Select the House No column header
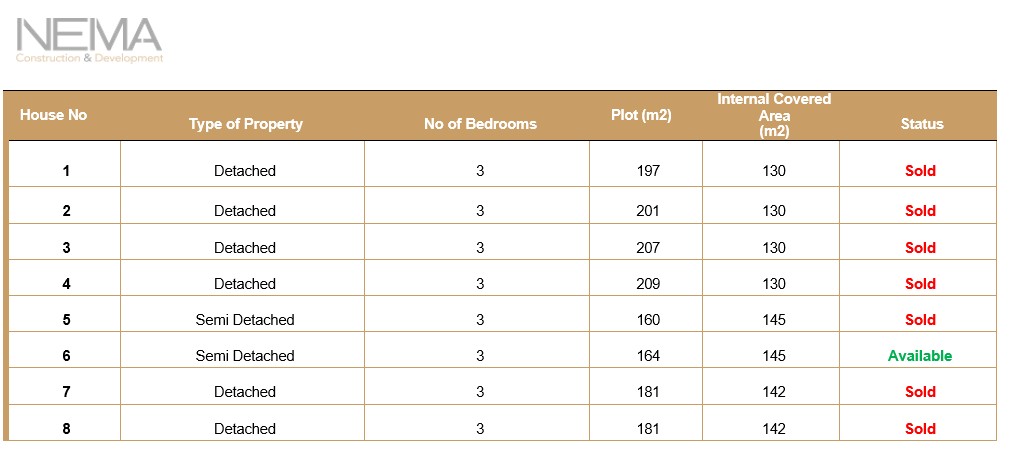 (53, 115)
